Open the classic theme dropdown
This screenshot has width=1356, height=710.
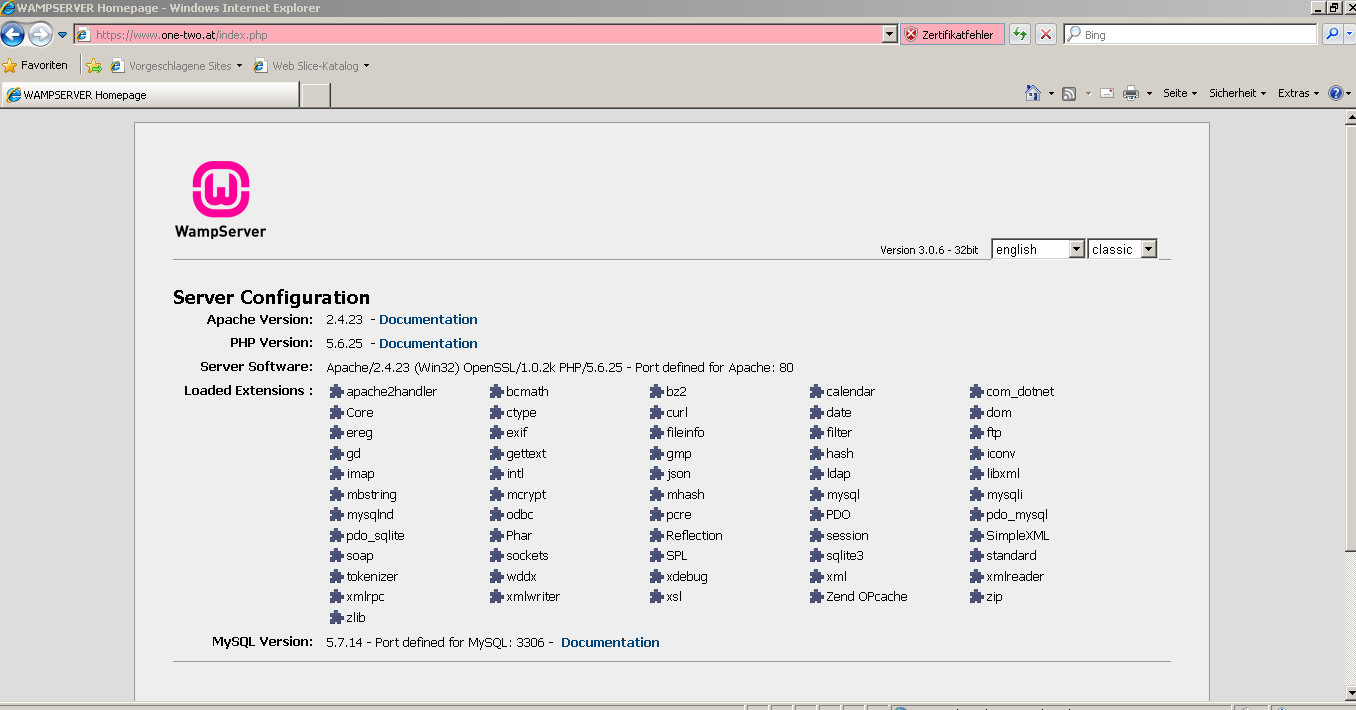[x=1123, y=249]
